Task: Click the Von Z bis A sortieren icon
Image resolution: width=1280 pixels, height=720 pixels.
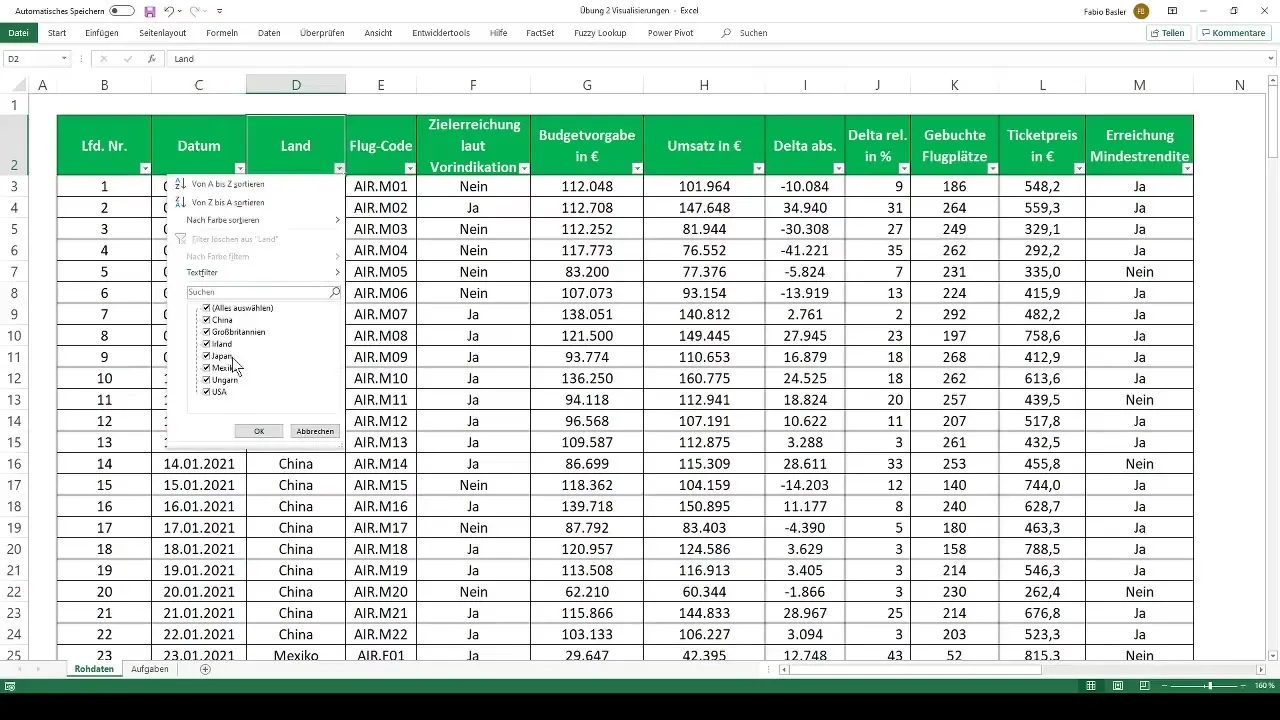Action: coord(181,202)
